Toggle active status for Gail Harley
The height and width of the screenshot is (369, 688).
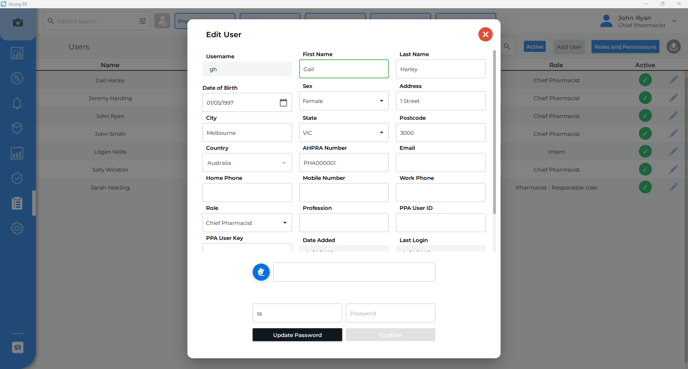pyautogui.click(x=645, y=80)
